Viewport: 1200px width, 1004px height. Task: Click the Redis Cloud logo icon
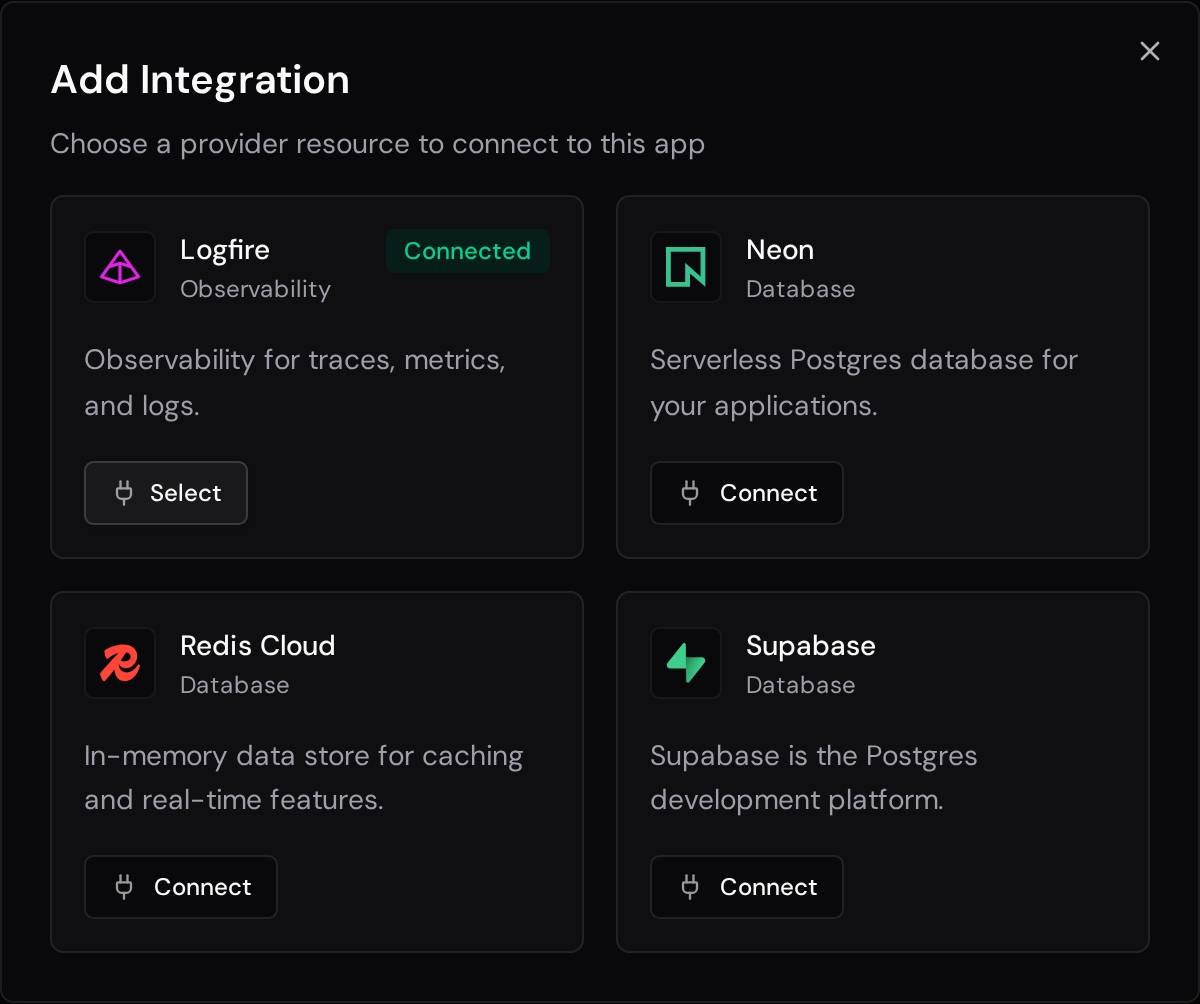point(120,663)
